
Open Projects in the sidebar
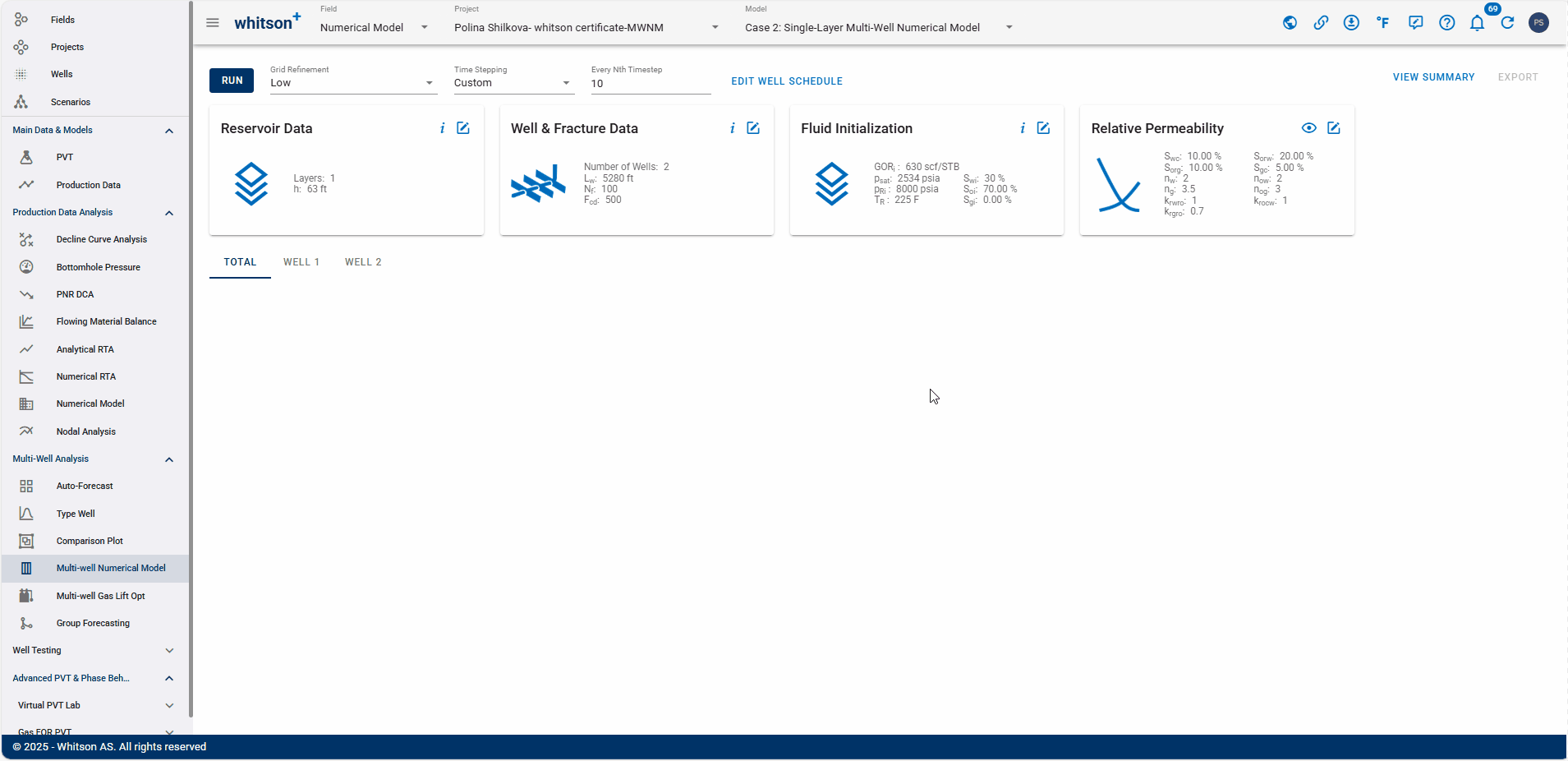pyautogui.click(x=94, y=47)
